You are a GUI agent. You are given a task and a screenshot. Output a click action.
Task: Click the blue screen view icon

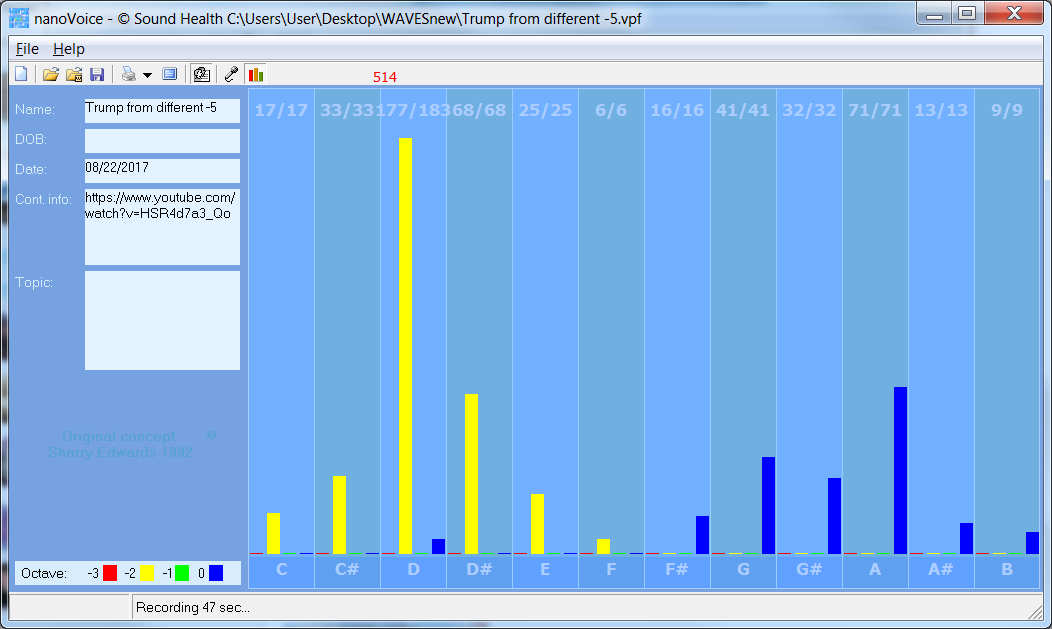[x=169, y=74]
